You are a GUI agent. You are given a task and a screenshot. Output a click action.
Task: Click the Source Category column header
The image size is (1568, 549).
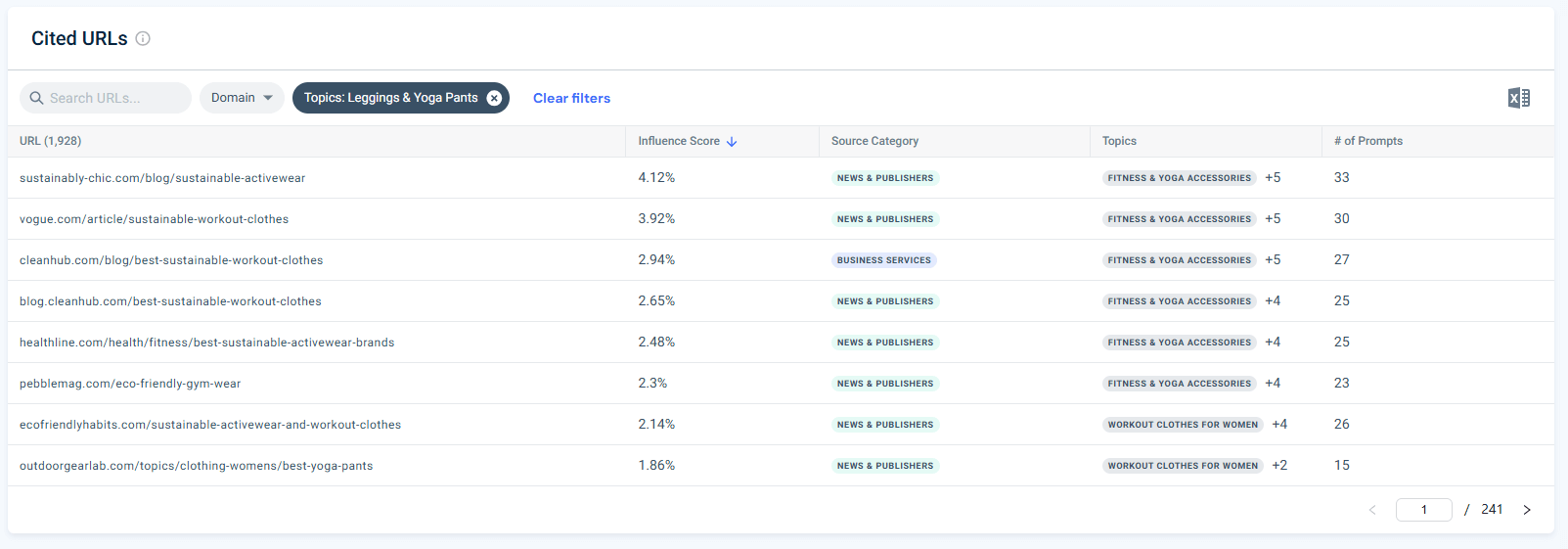(874, 141)
